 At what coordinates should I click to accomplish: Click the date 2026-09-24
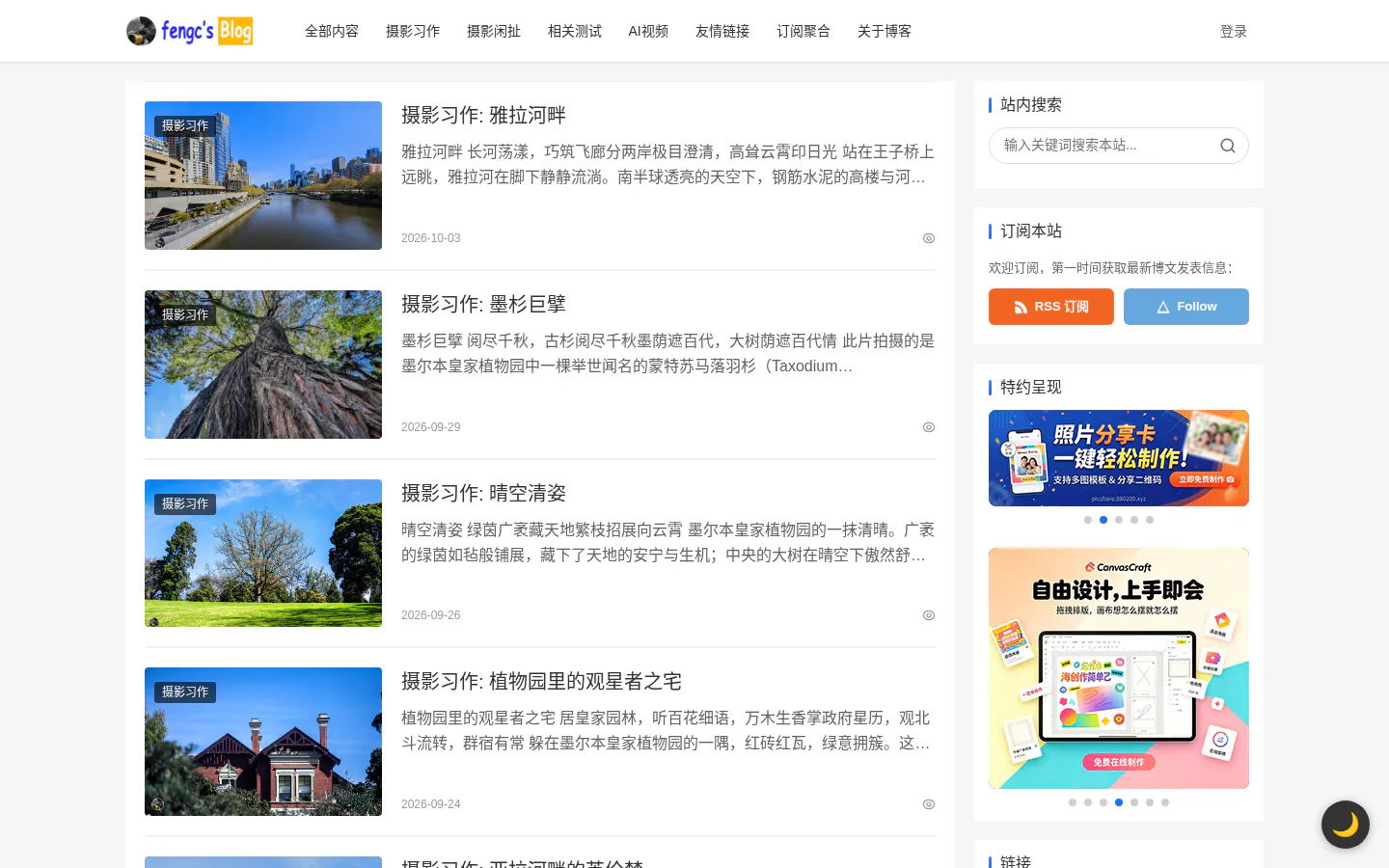coord(431,804)
